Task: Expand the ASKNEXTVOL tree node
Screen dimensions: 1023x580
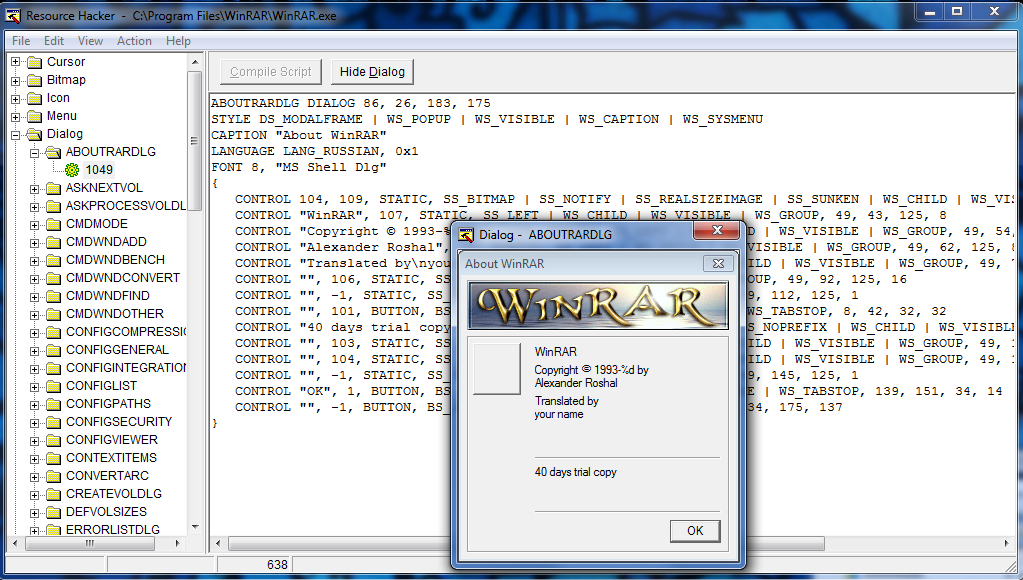Action: pos(35,189)
